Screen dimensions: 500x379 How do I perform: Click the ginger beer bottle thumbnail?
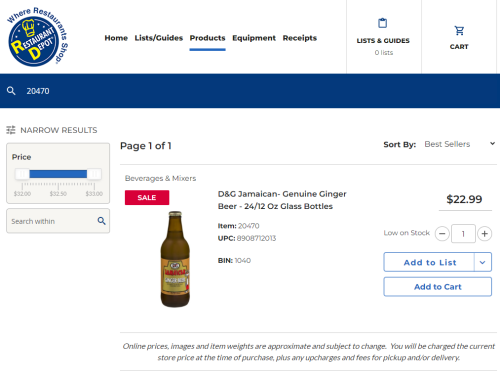coord(175,259)
